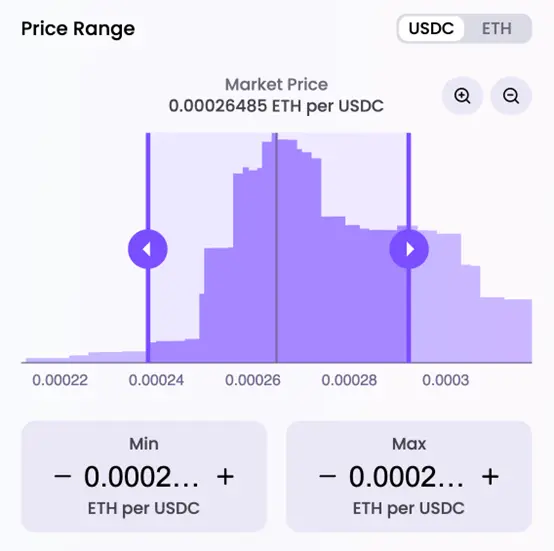Click the zoom in magnifier icon
Image resolution: width=554 pixels, height=551 pixels.
pos(462,96)
